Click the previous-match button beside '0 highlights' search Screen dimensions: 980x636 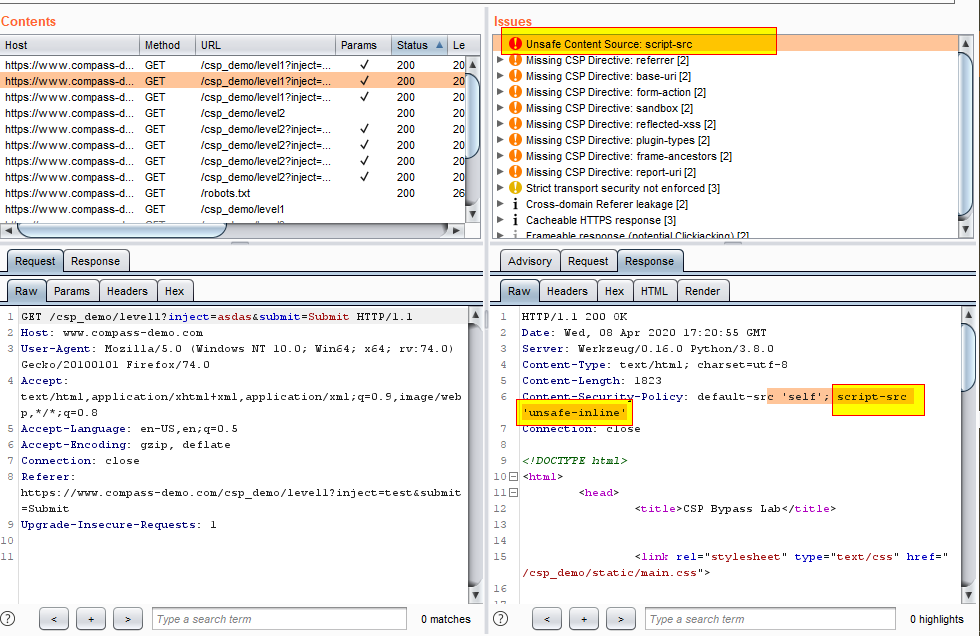pos(547,619)
